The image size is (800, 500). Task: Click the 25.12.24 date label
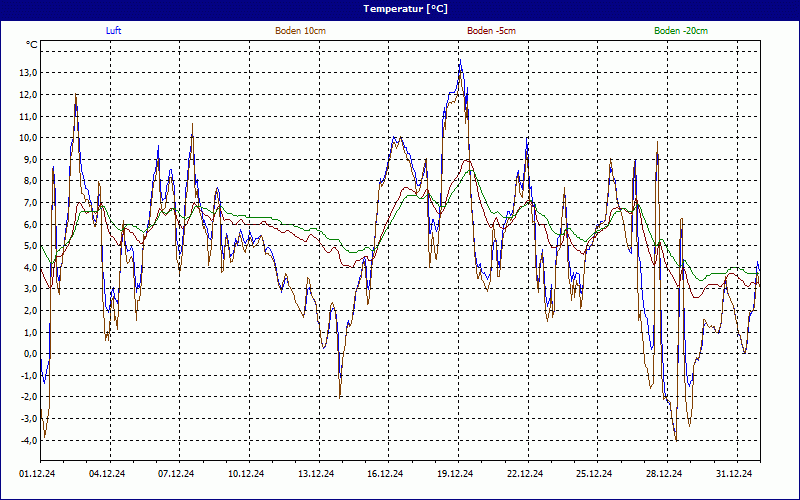[x=594, y=474]
